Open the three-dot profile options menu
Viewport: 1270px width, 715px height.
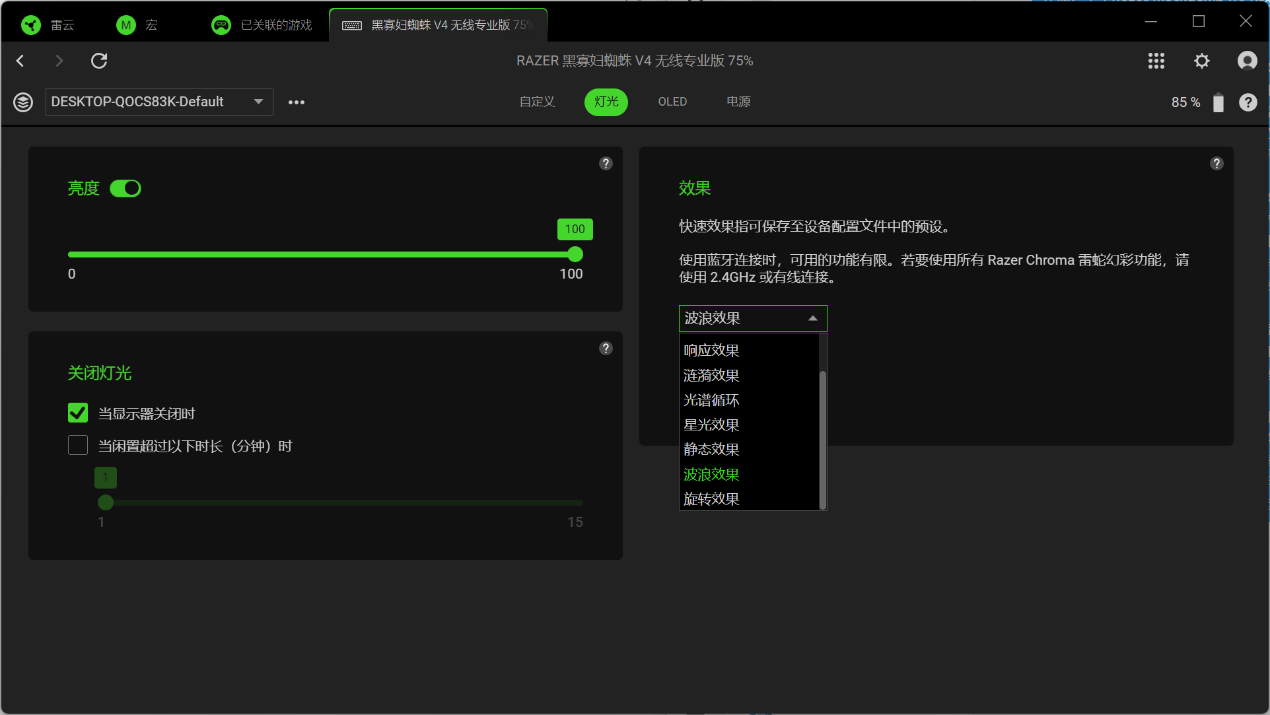point(296,102)
